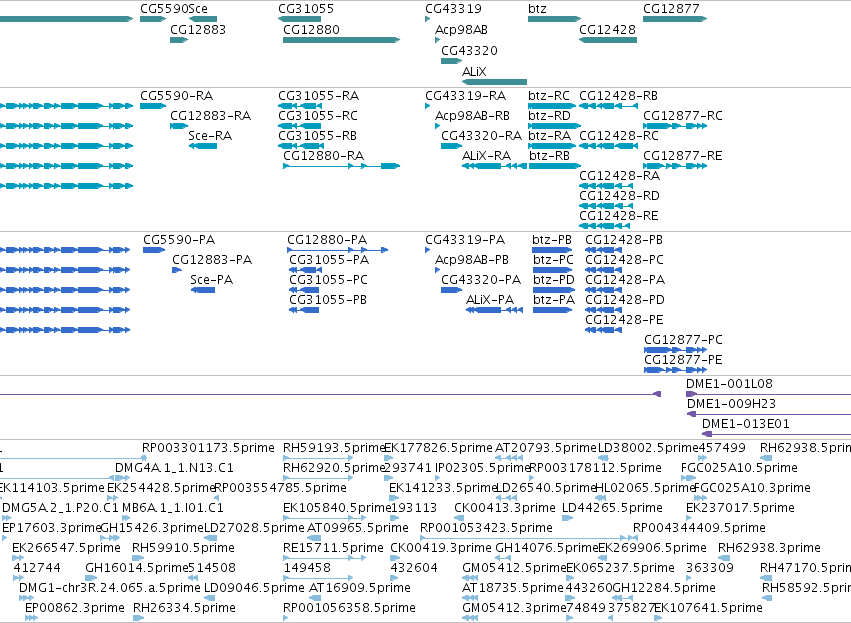Click the CG43319 gene label

tap(453, 9)
